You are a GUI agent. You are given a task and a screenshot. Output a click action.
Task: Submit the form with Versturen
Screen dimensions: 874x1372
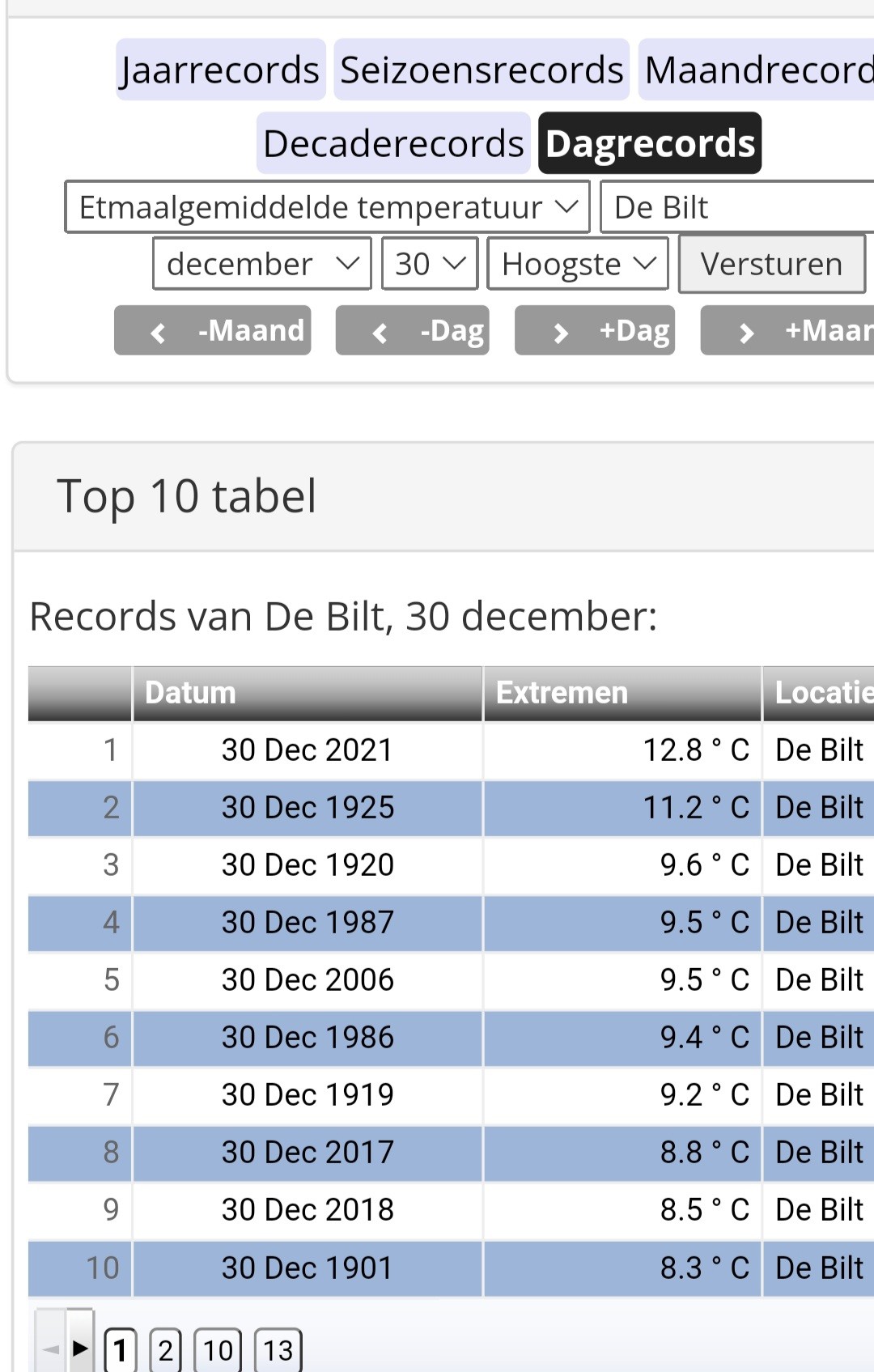(772, 264)
